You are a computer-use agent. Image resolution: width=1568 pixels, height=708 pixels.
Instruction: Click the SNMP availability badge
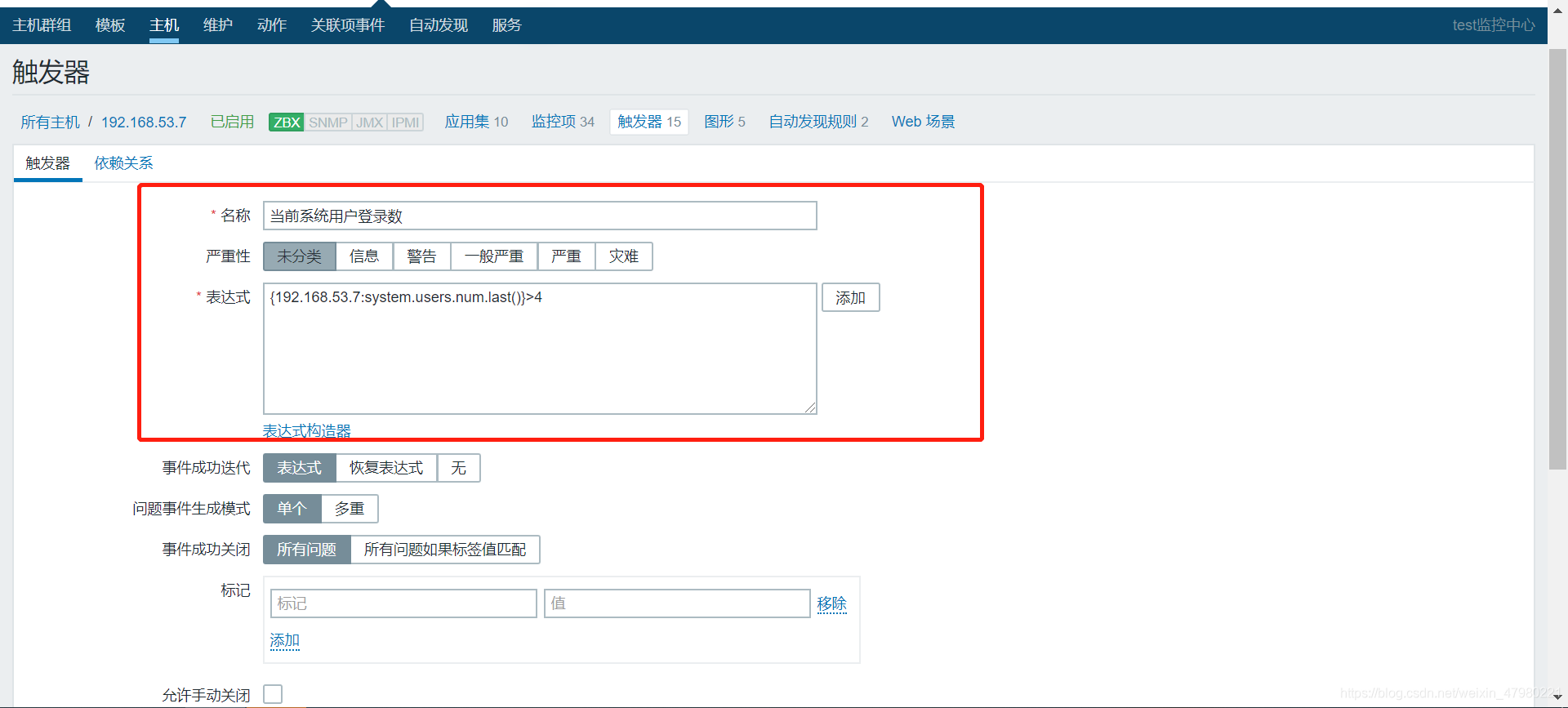tap(328, 122)
